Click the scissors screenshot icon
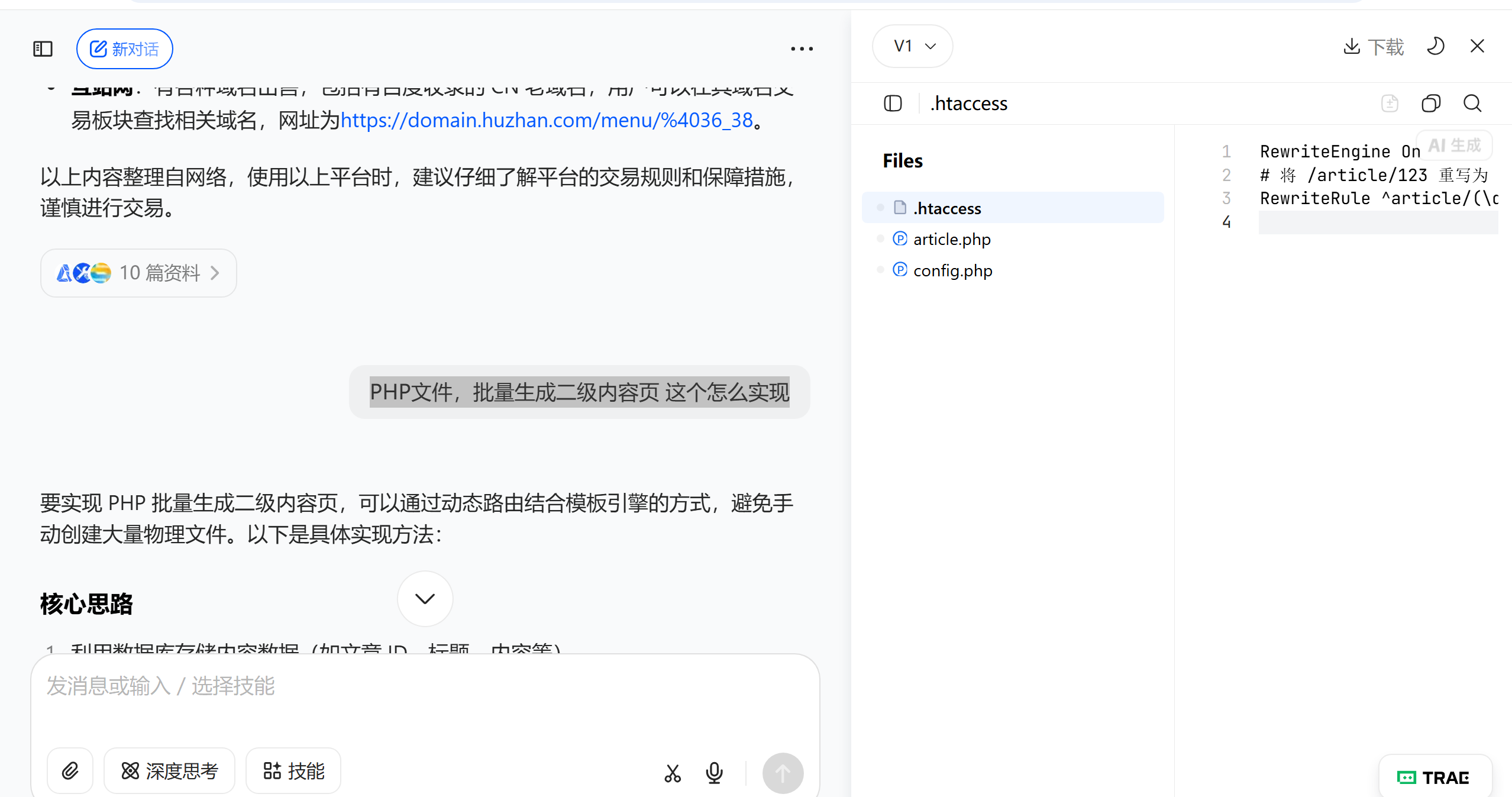Screen dimensions: 1512x797 pyautogui.click(x=673, y=773)
